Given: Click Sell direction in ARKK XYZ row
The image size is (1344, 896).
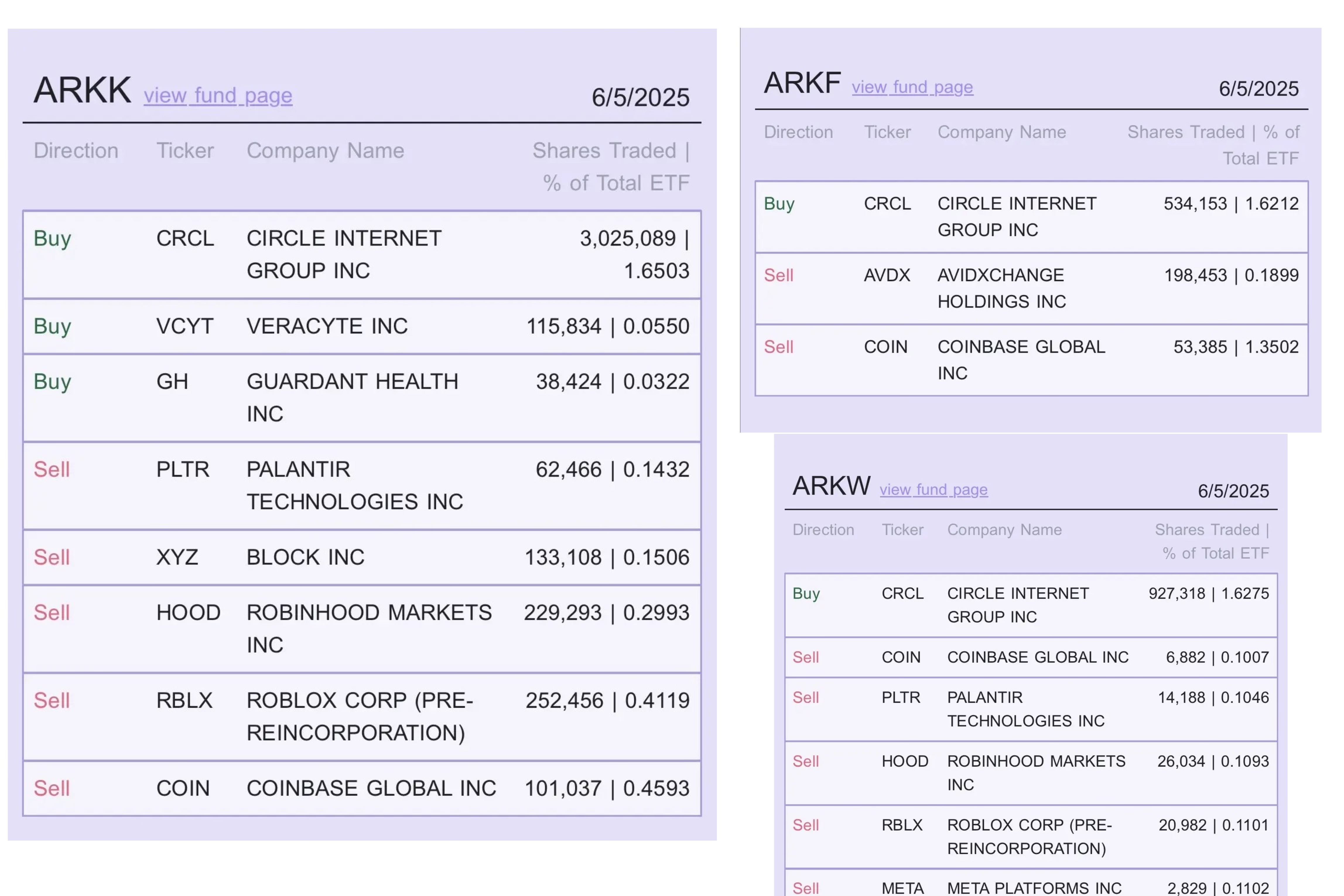Looking at the screenshot, I should [52, 557].
